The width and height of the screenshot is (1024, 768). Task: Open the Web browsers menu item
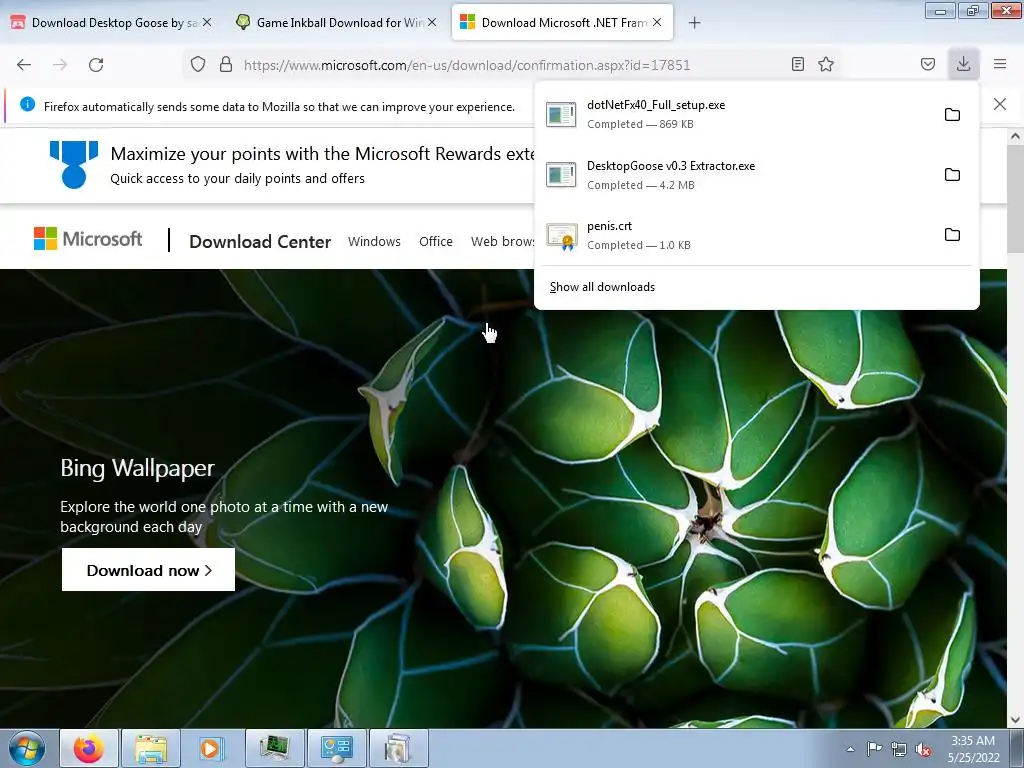coord(502,242)
